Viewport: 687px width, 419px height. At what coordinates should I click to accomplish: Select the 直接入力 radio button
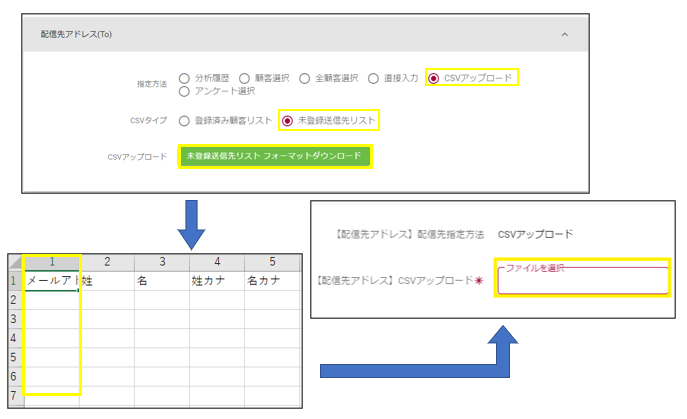[x=373, y=78]
